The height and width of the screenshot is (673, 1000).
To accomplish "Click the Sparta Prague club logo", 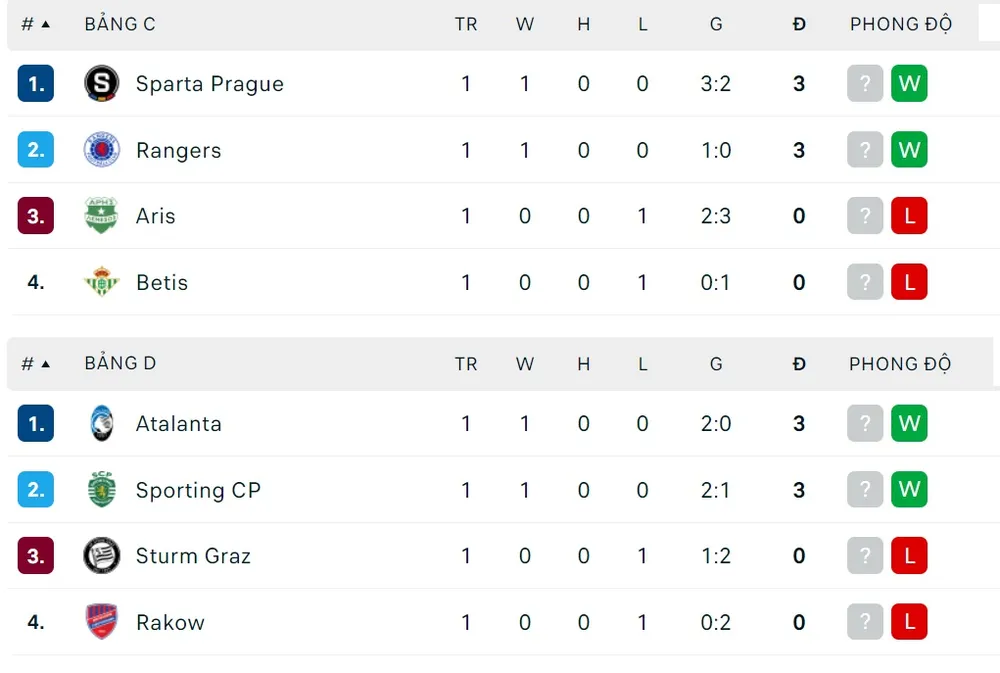I will [x=102, y=84].
